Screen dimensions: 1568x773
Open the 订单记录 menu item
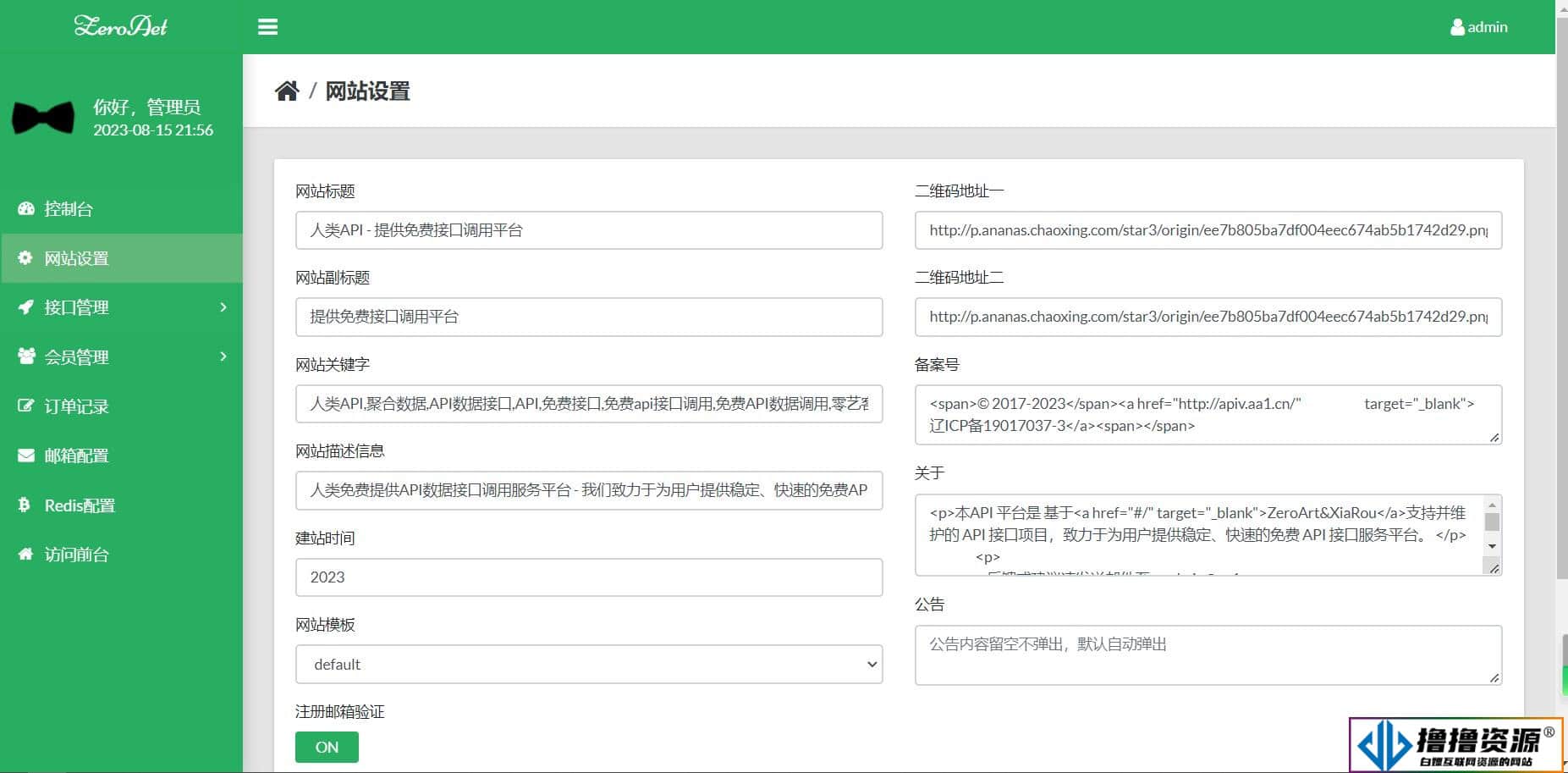click(x=121, y=406)
